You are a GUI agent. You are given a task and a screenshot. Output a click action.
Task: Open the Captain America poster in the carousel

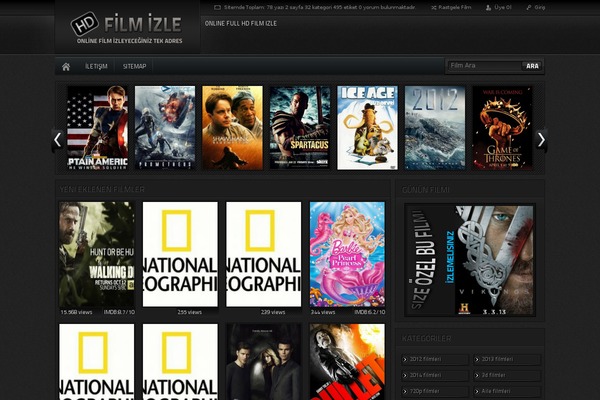coord(98,128)
